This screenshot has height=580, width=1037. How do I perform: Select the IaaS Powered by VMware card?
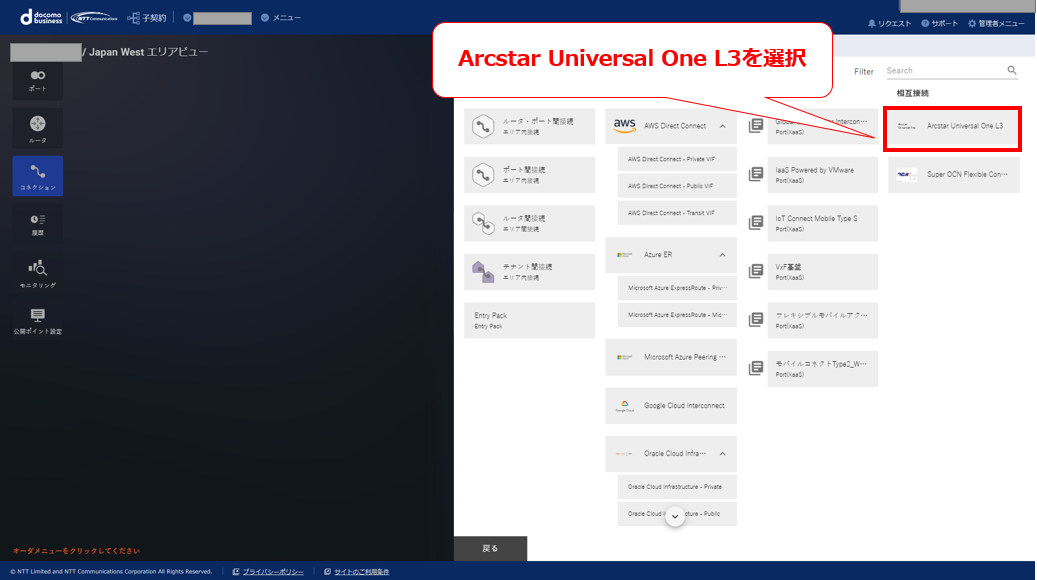[822, 175]
